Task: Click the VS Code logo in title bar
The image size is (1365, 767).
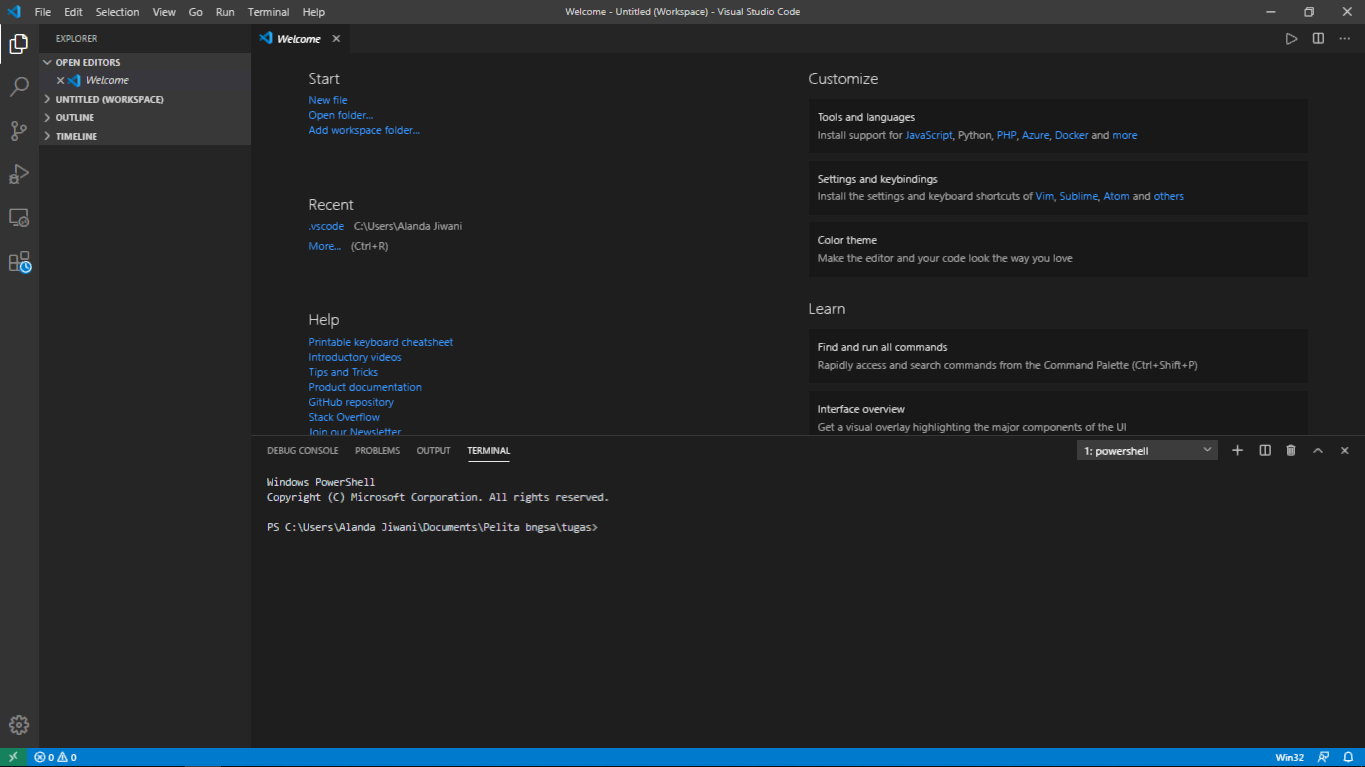Action: point(13,12)
